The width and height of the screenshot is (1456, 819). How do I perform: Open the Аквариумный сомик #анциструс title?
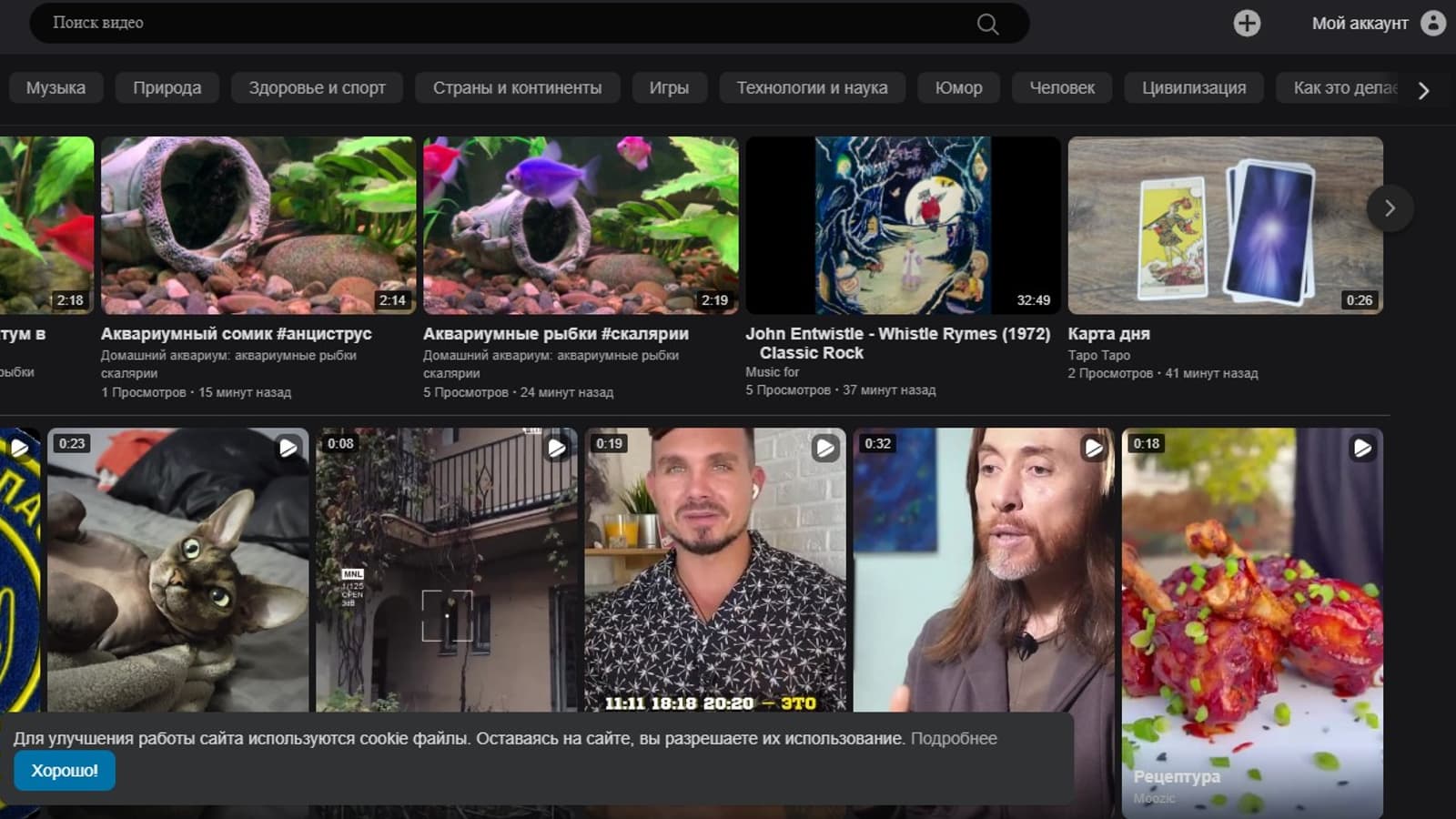point(237,334)
